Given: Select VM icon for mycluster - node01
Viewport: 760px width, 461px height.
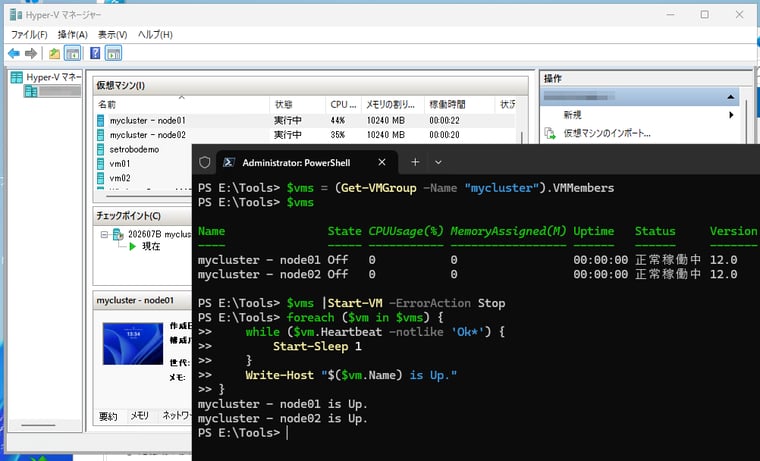Looking at the screenshot, I should [x=100, y=120].
